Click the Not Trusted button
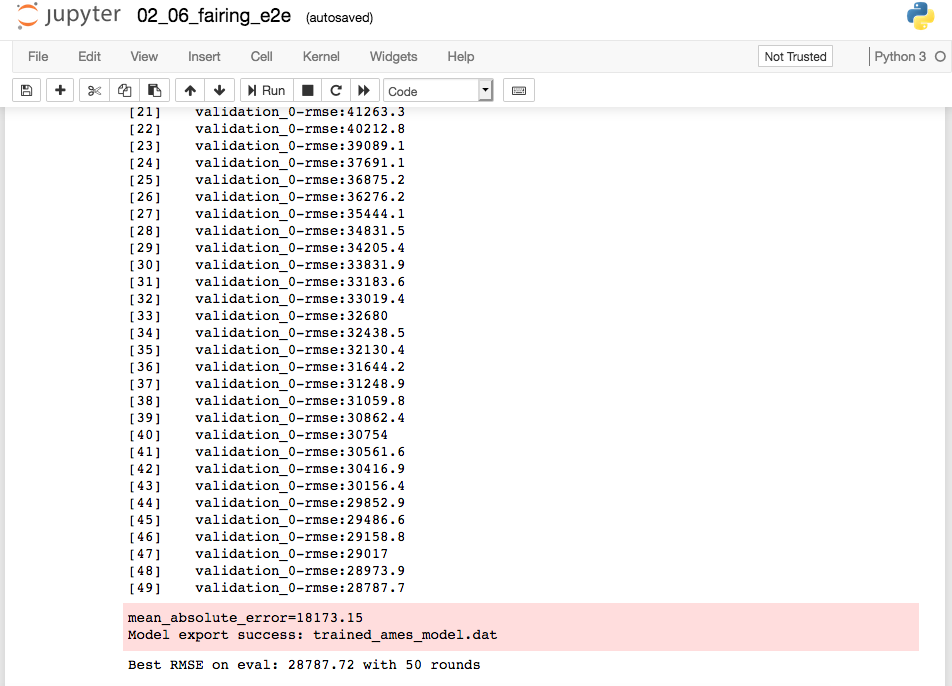The width and height of the screenshot is (952, 686). point(795,57)
